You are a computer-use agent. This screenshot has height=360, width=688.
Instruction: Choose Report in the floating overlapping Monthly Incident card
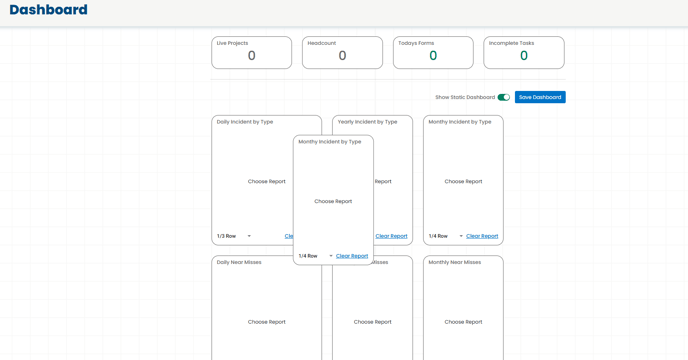click(333, 201)
